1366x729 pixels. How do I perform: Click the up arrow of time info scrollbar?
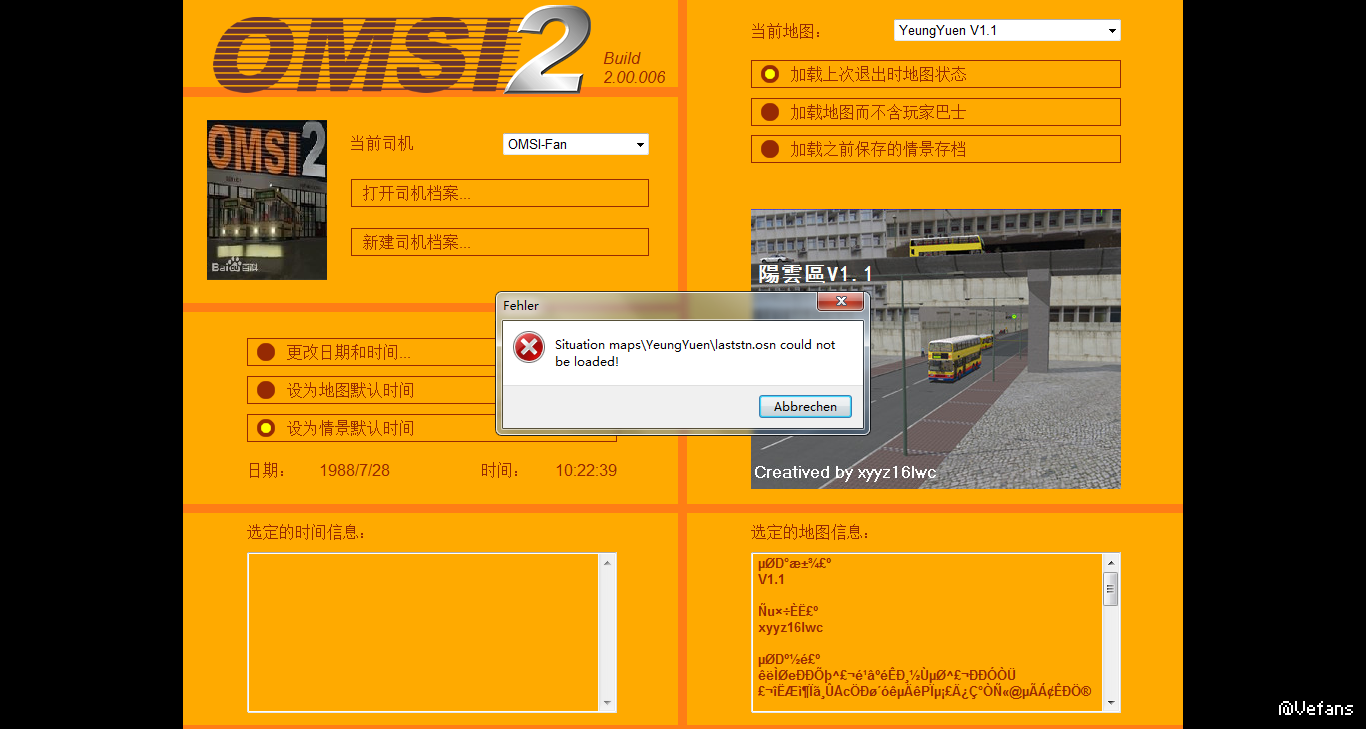click(607, 563)
